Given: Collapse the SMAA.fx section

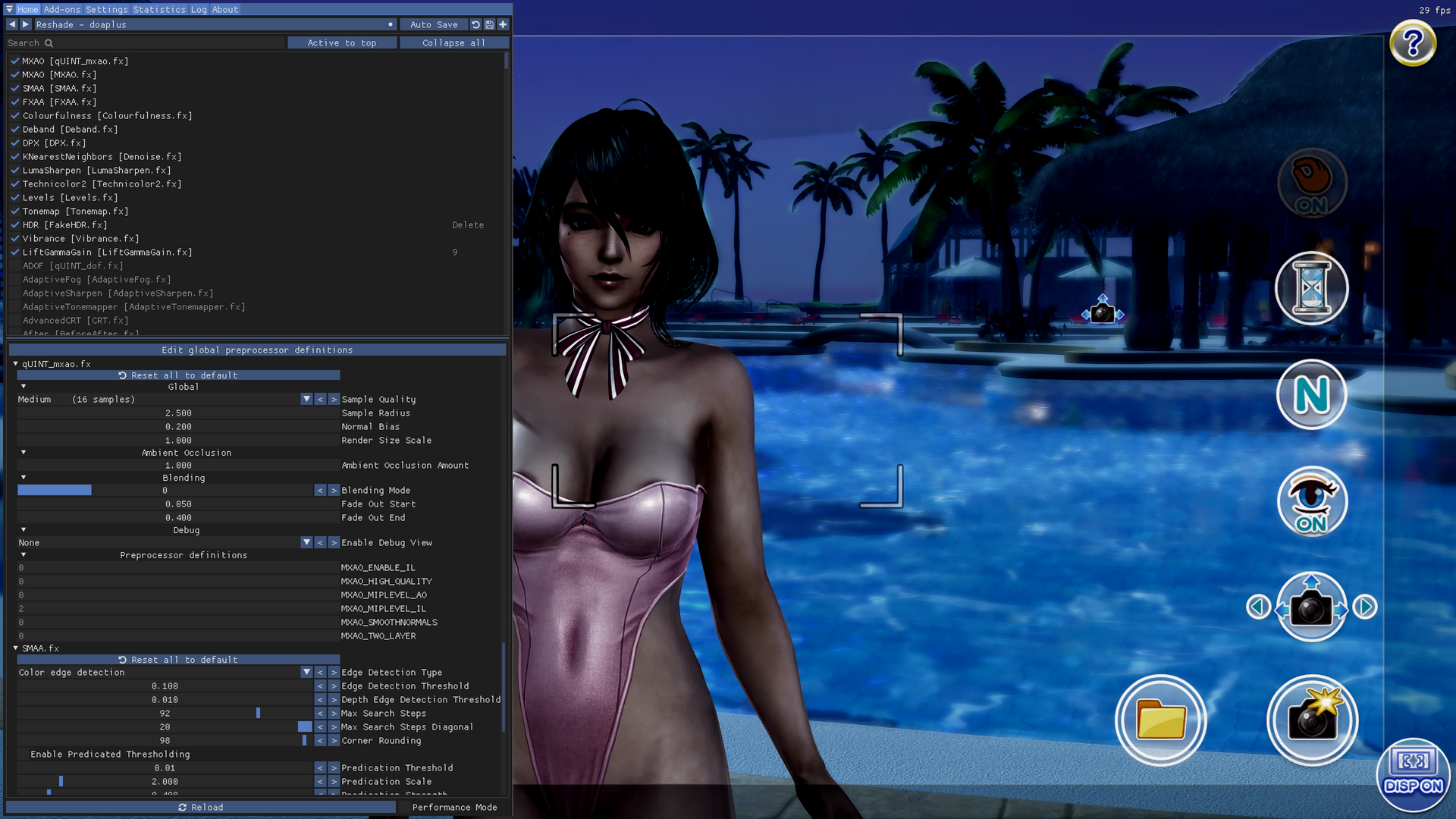Looking at the screenshot, I should (x=15, y=648).
